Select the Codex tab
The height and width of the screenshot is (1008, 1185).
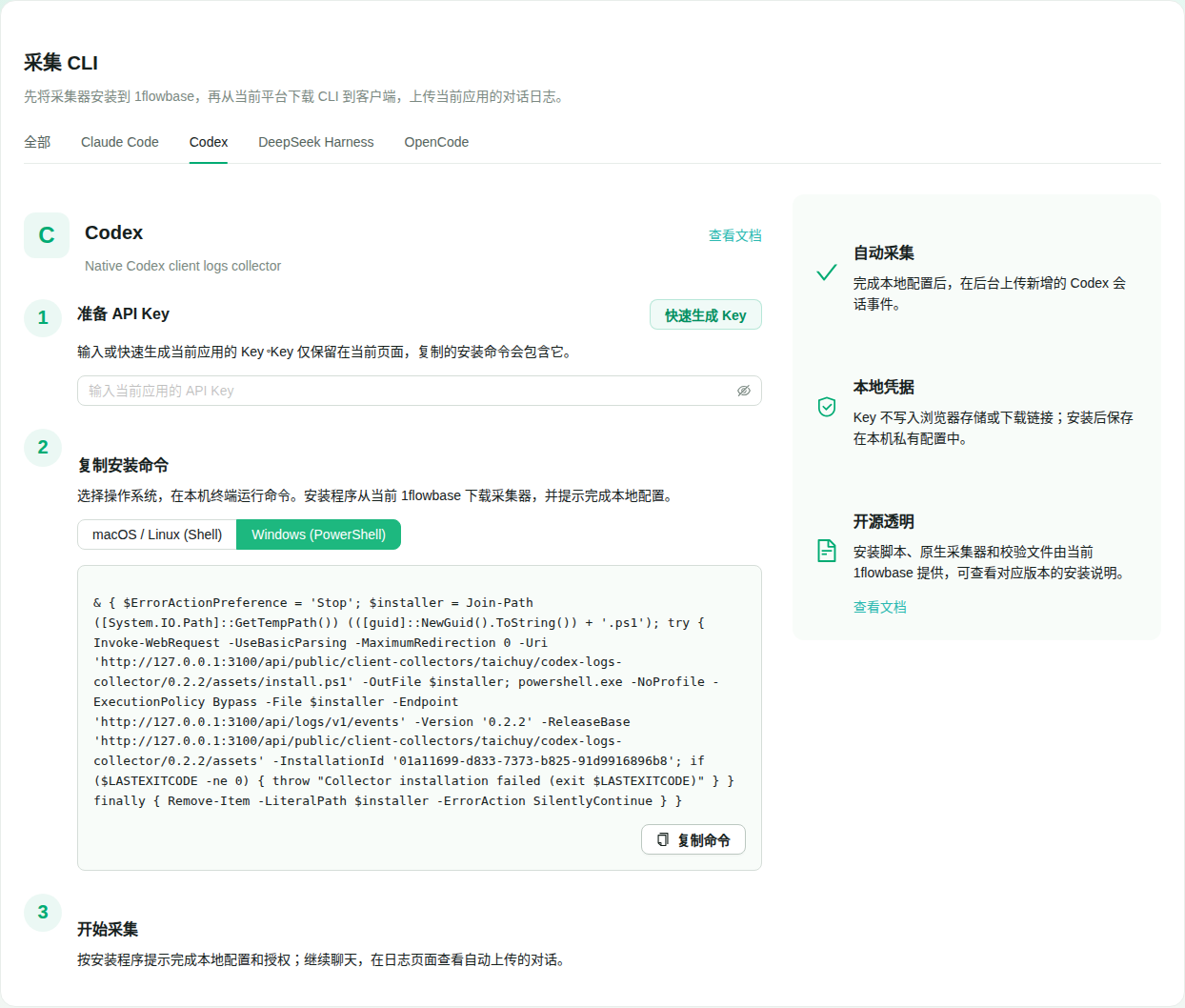[x=209, y=142]
